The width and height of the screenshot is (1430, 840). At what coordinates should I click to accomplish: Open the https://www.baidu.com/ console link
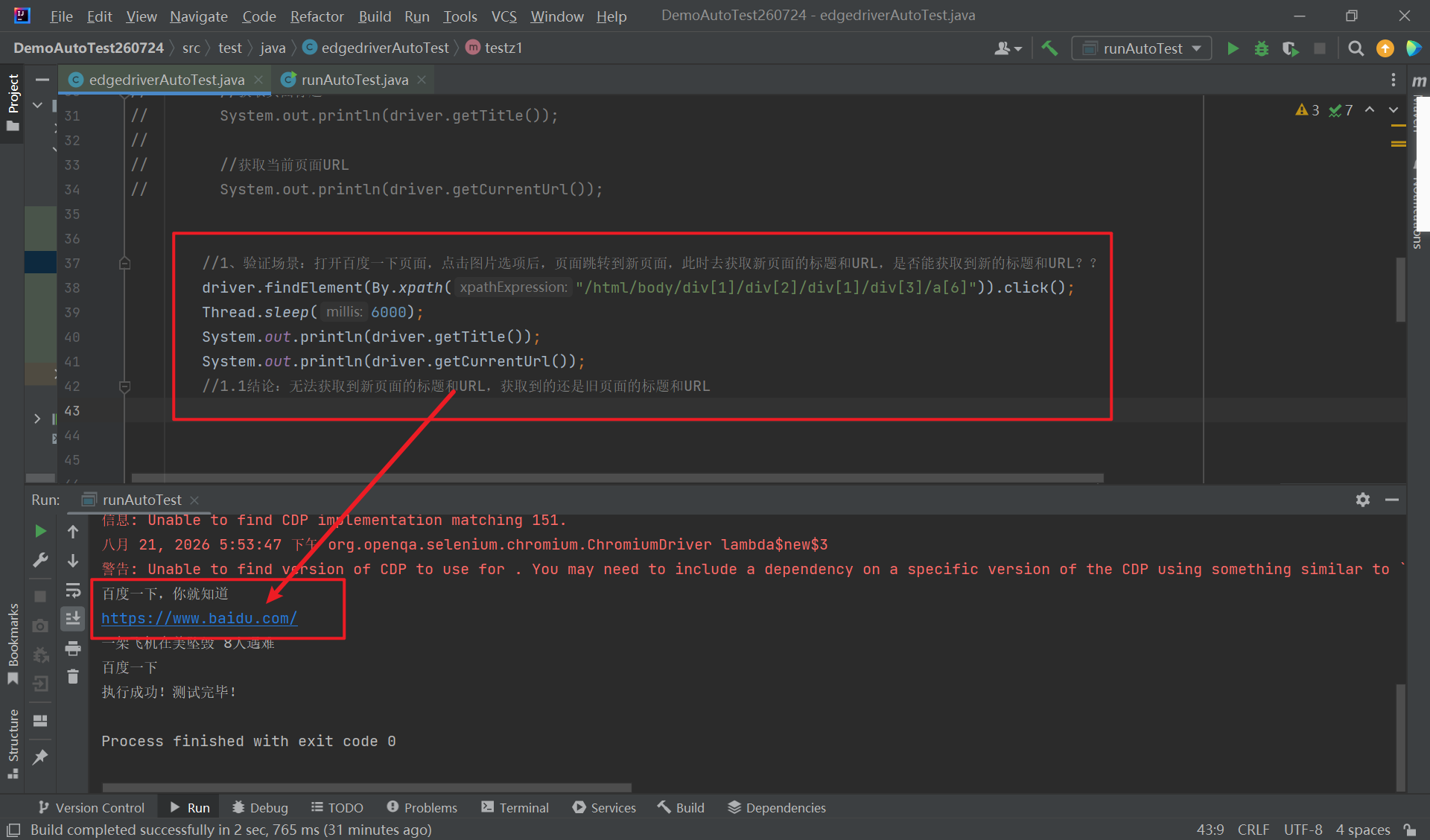pos(200,618)
